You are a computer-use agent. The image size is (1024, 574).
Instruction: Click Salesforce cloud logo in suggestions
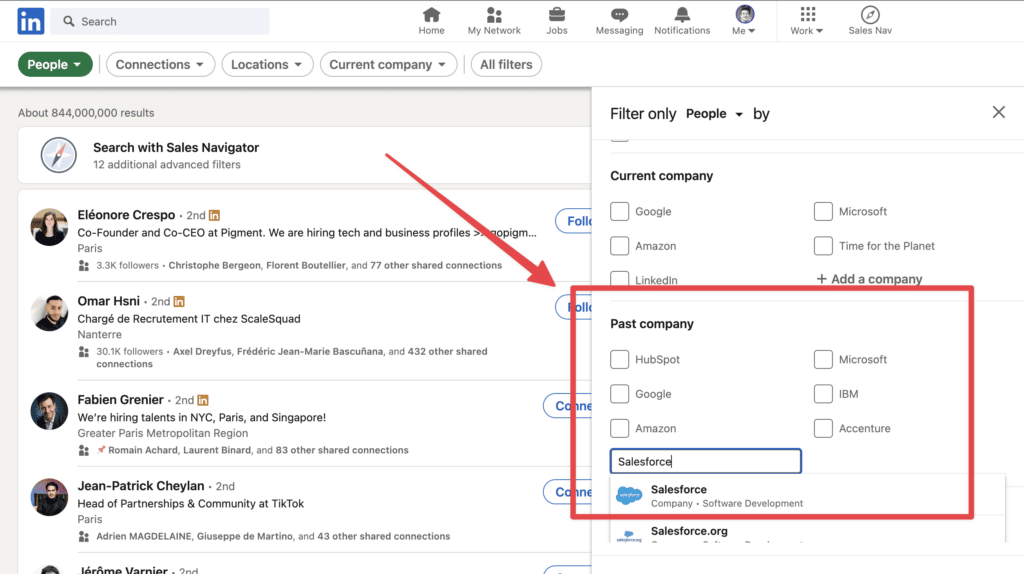pyautogui.click(x=629, y=496)
